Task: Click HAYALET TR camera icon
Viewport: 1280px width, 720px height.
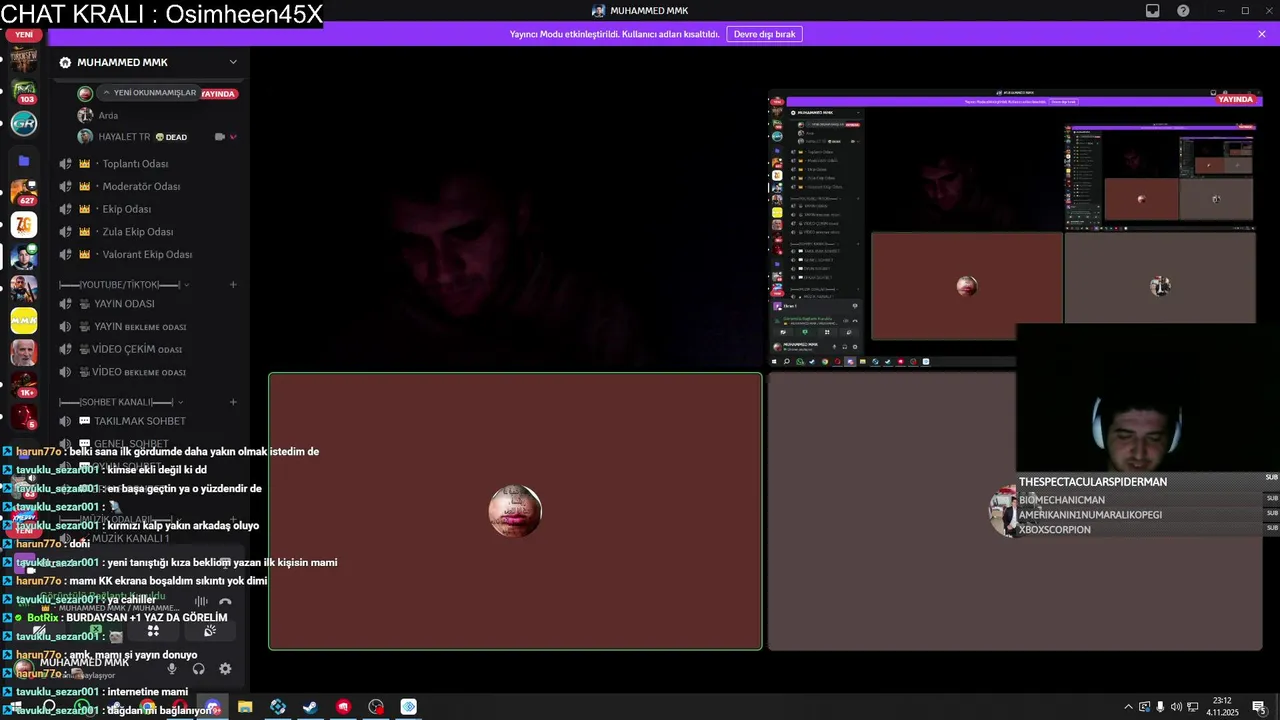Action: coord(219,137)
